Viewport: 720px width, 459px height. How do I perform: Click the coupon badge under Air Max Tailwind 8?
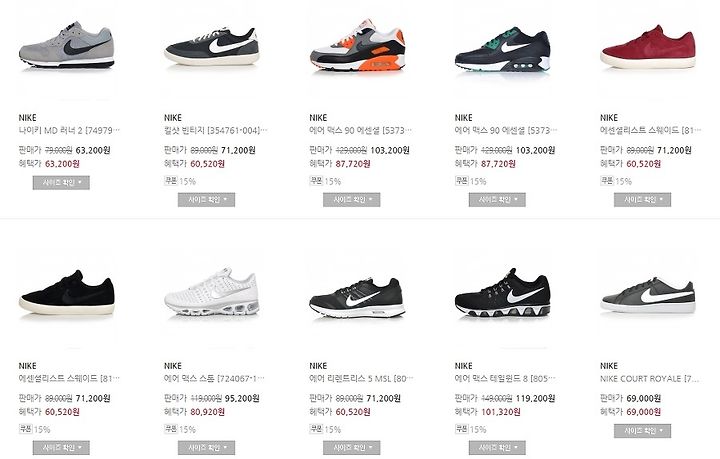(461, 429)
